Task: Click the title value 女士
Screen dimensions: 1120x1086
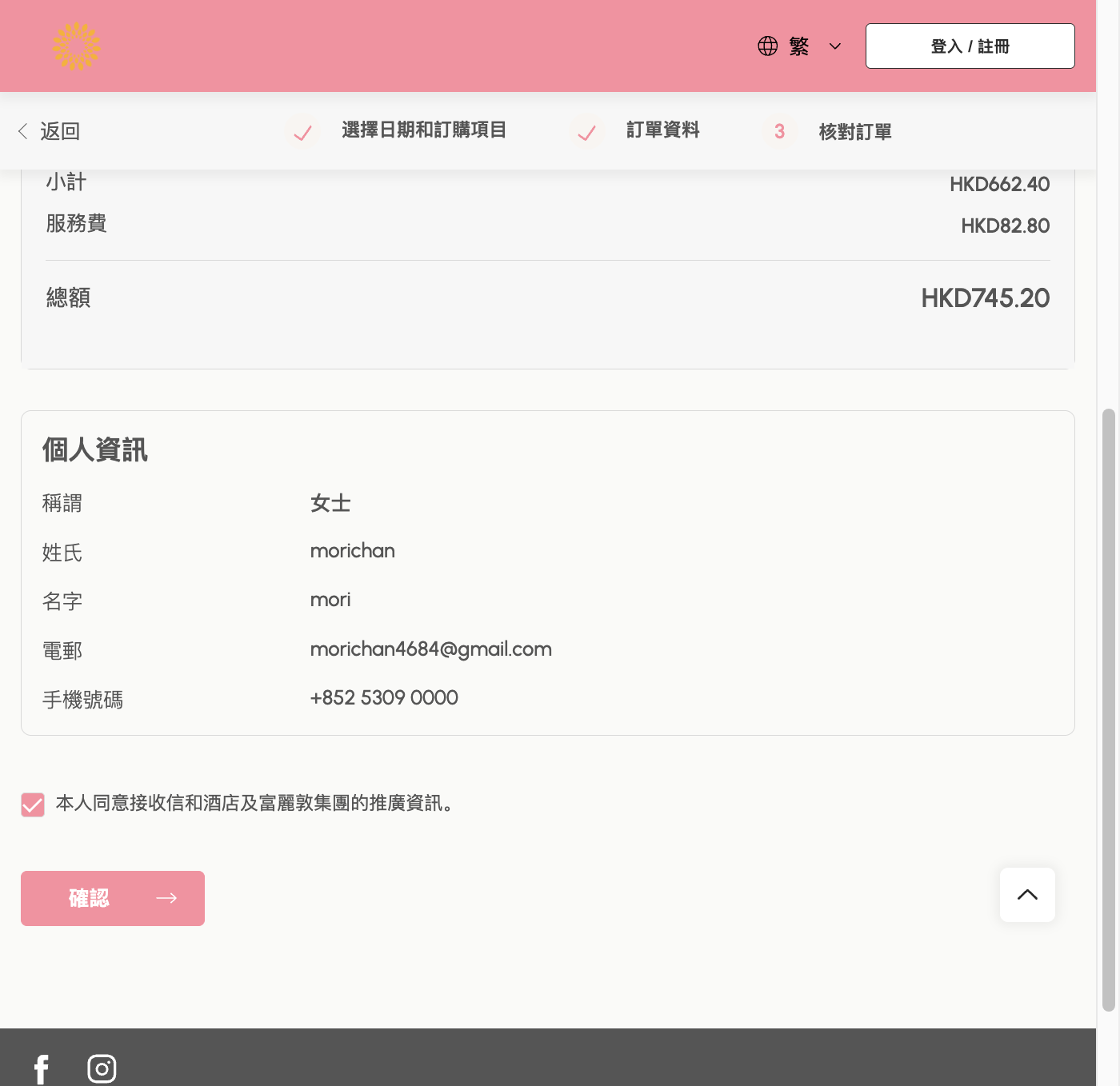Action: 330,503
